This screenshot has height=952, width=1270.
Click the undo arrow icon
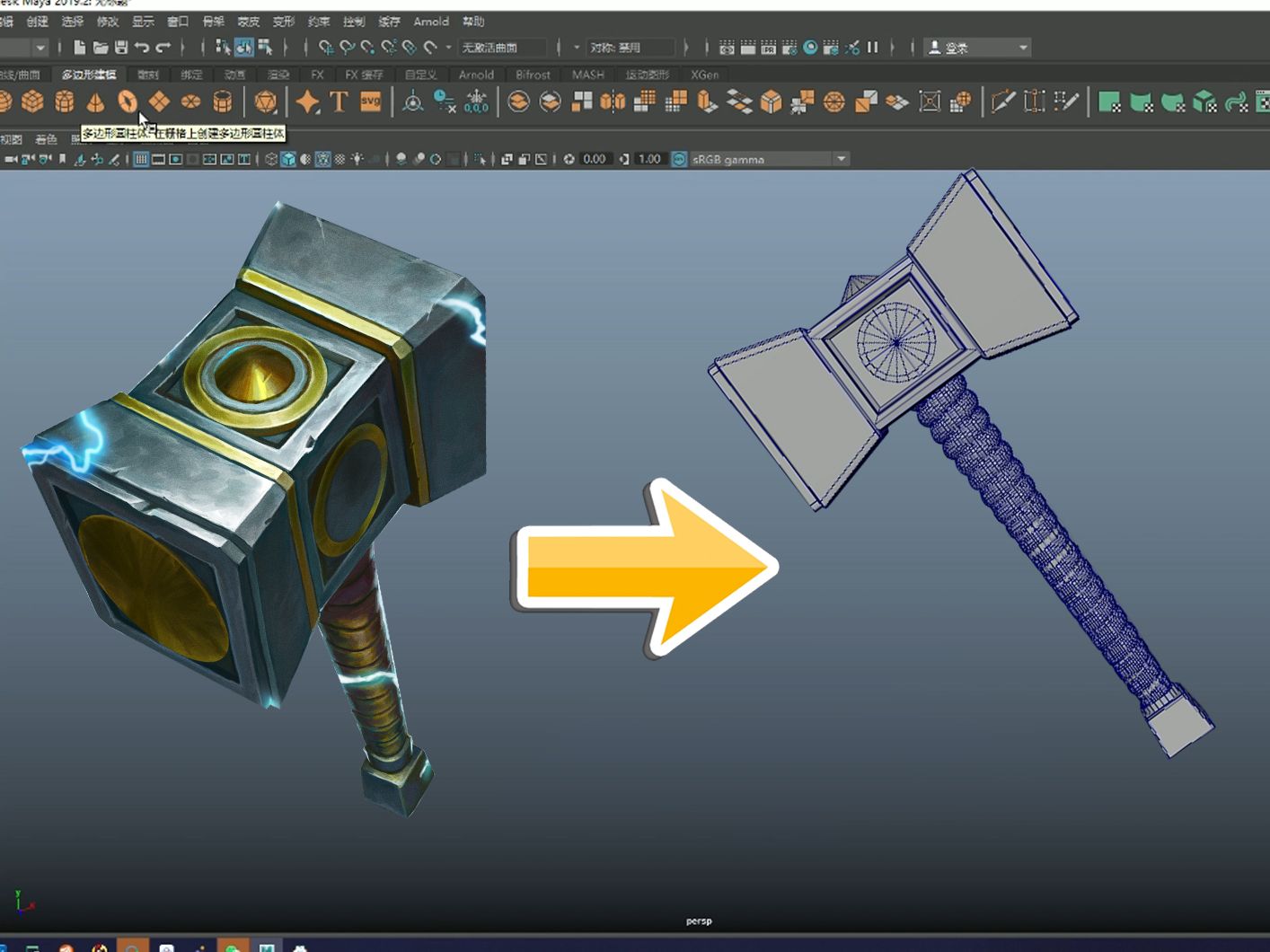[142, 48]
